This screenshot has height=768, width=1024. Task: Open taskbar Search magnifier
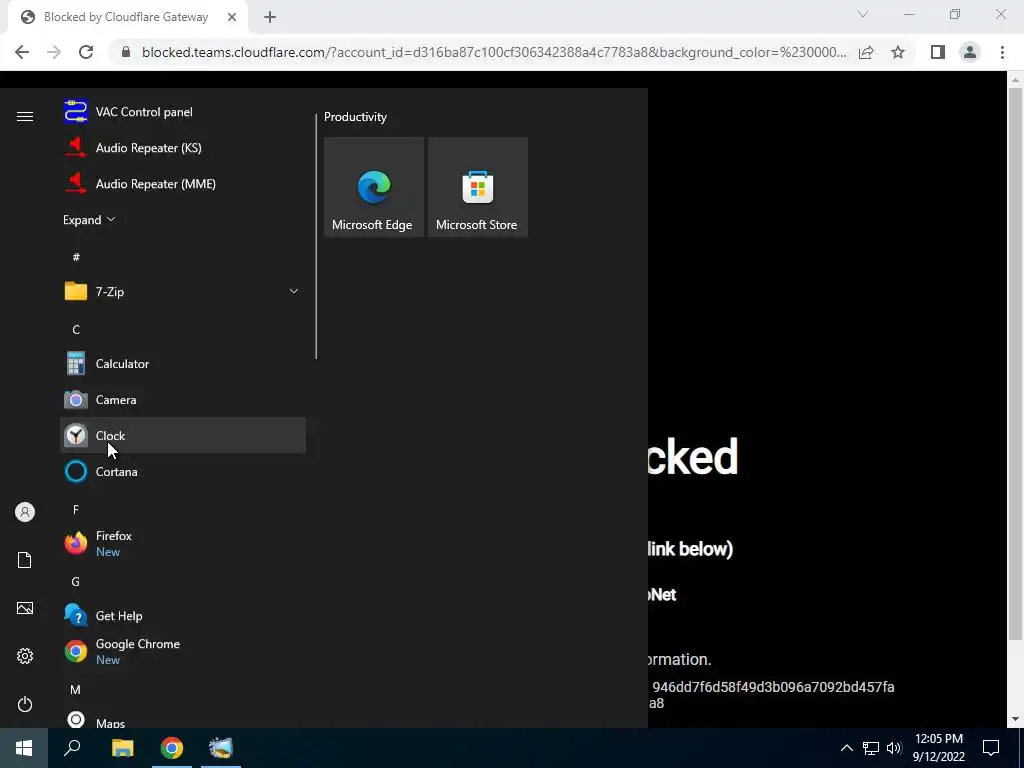pos(72,748)
